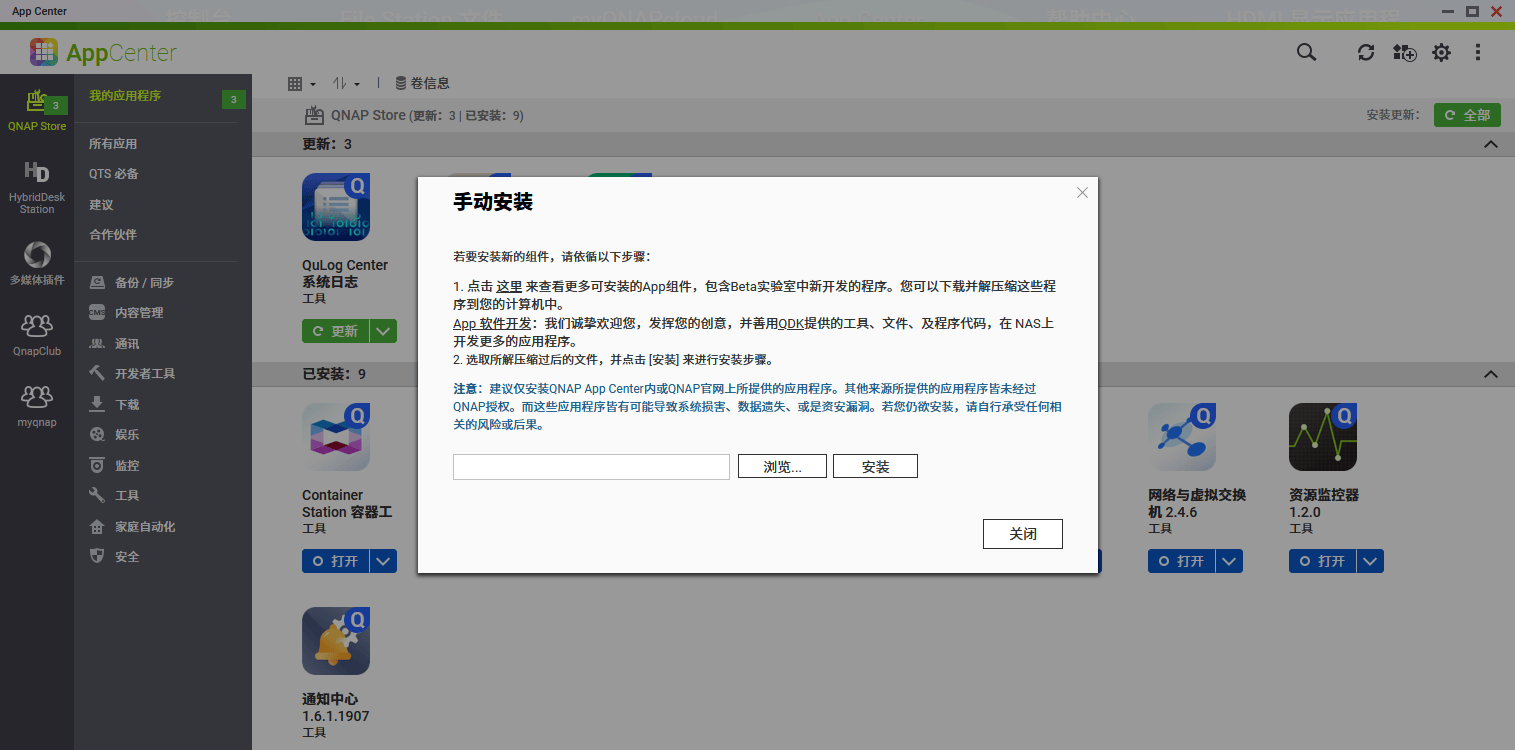Click the QNAP Store header label

click(368, 115)
